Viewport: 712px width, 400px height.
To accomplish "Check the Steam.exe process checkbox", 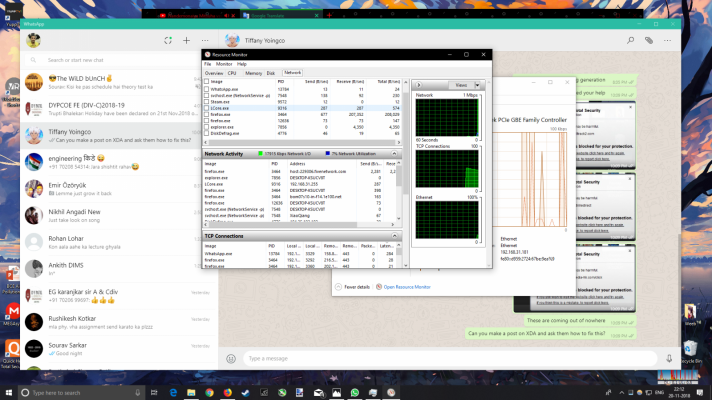I will pyautogui.click(x=207, y=102).
